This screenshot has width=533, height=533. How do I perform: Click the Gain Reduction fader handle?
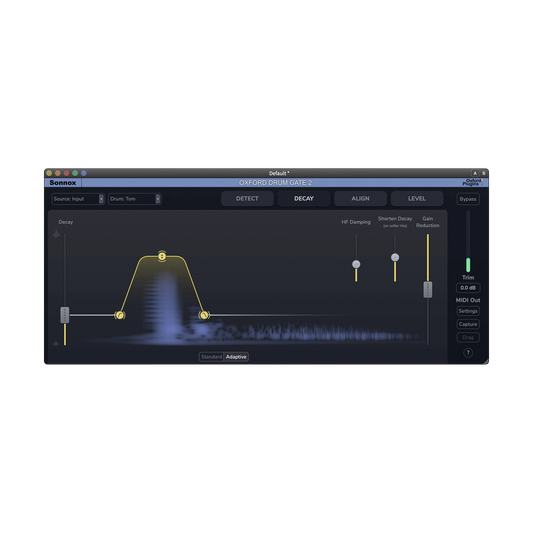coord(428,290)
